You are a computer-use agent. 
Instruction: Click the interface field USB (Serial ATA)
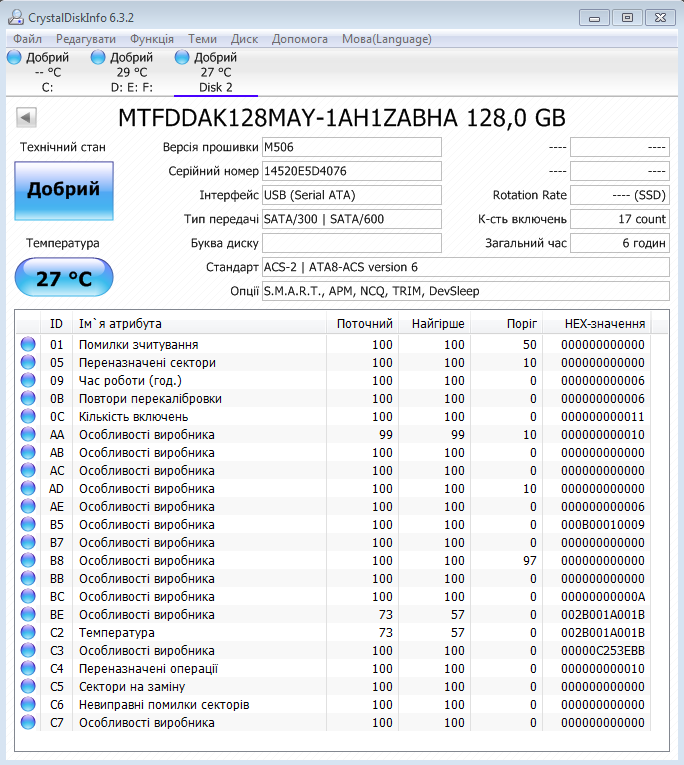tap(352, 195)
